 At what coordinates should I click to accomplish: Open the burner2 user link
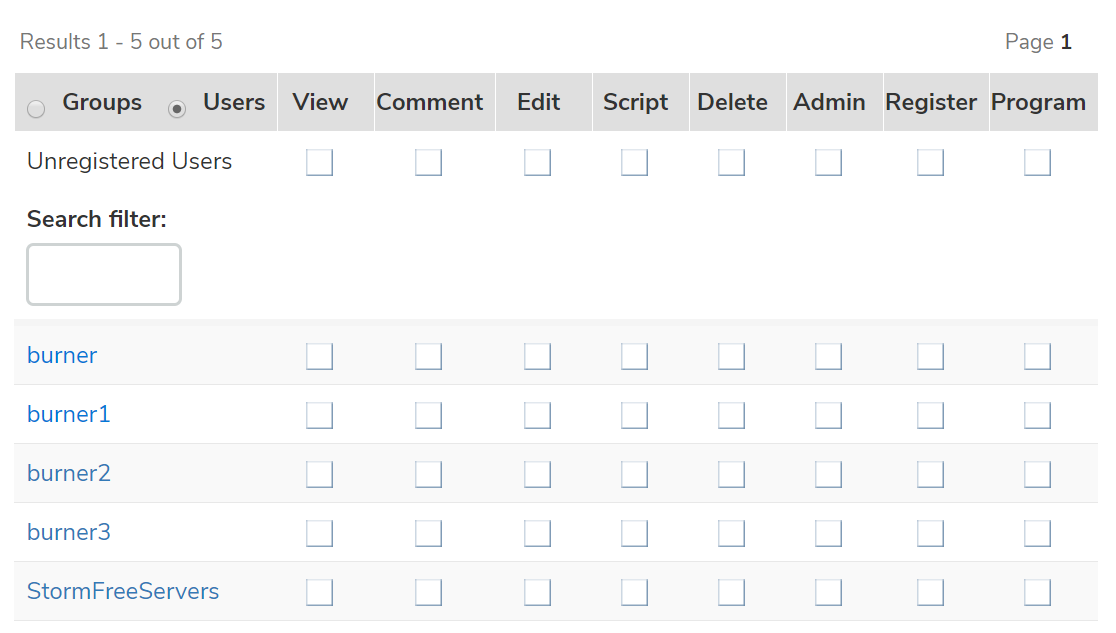click(69, 473)
